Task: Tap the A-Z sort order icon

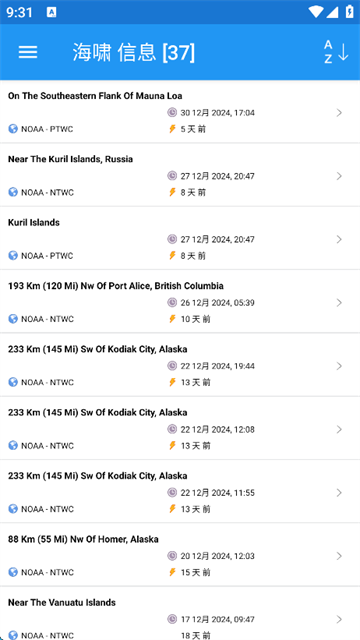Action: pos(336,52)
